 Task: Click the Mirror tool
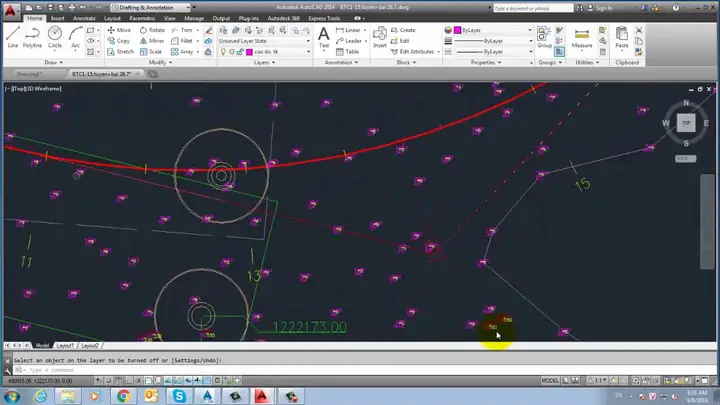(152, 41)
